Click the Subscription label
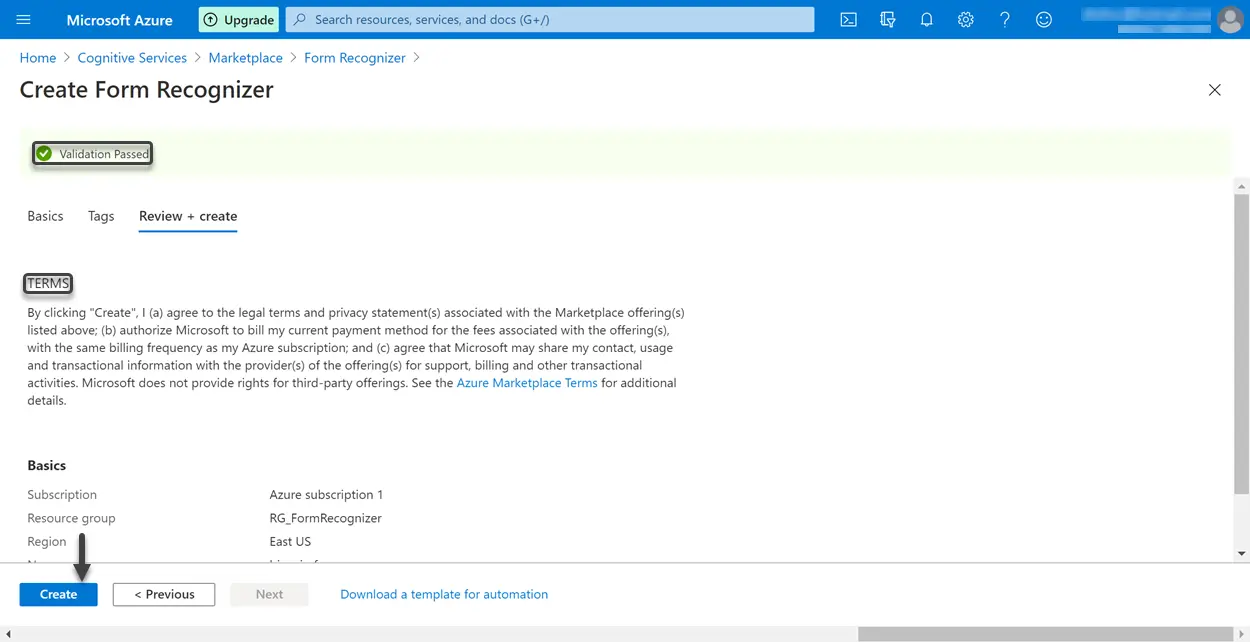Image resolution: width=1250 pixels, height=642 pixels. [62, 495]
